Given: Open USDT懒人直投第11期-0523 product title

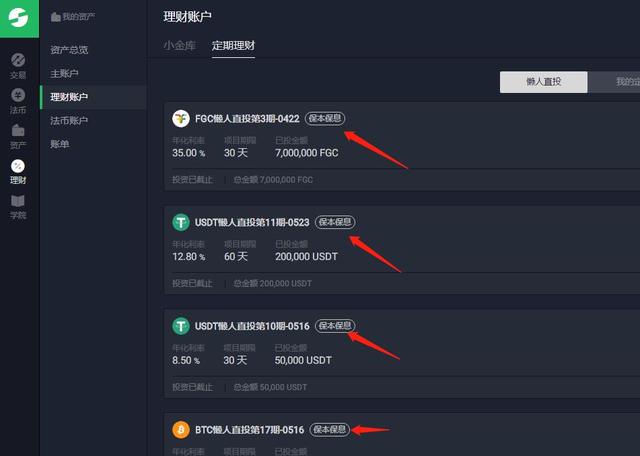Looking at the screenshot, I should coord(252,222).
